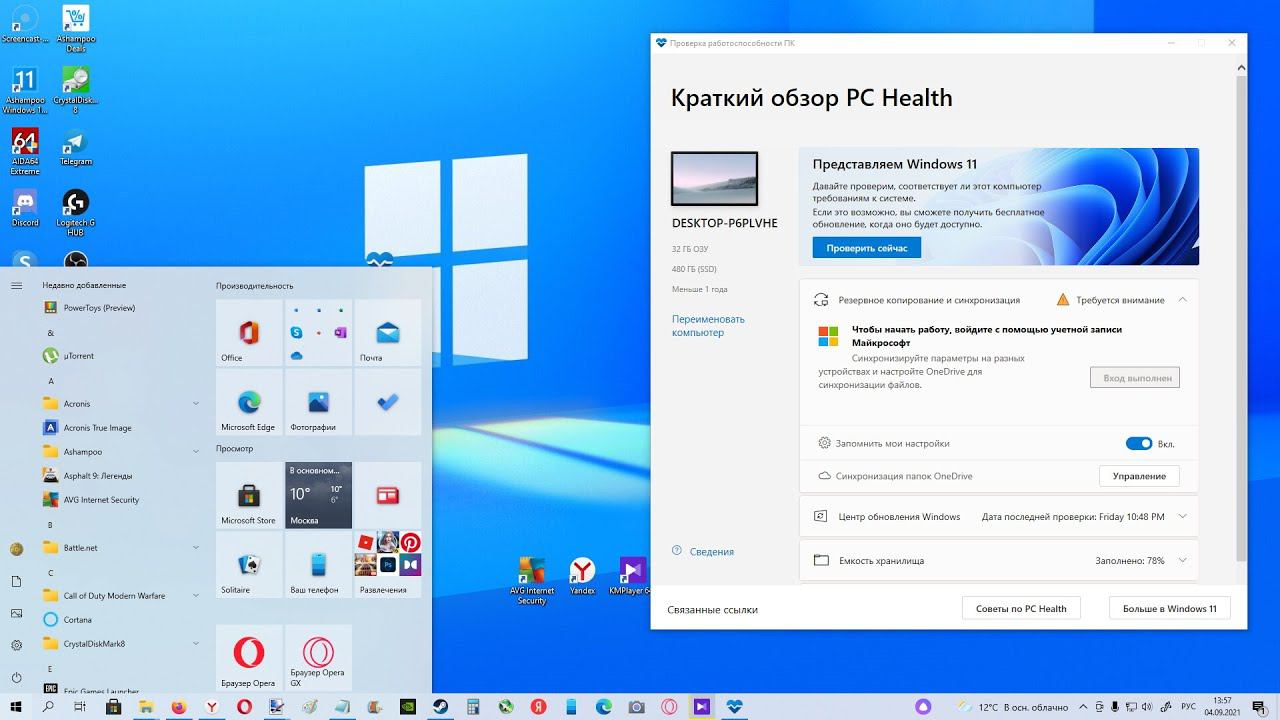Open KMPlayer 64 desktop shortcut
The width and height of the screenshot is (1280, 720).
pyautogui.click(x=631, y=576)
